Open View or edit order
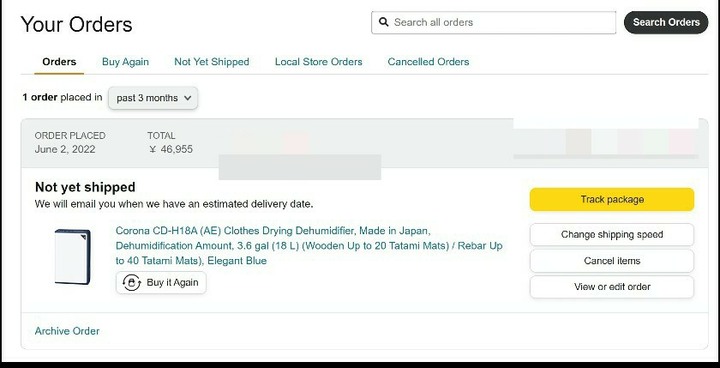This screenshot has width=720, height=368. click(612, 287)
